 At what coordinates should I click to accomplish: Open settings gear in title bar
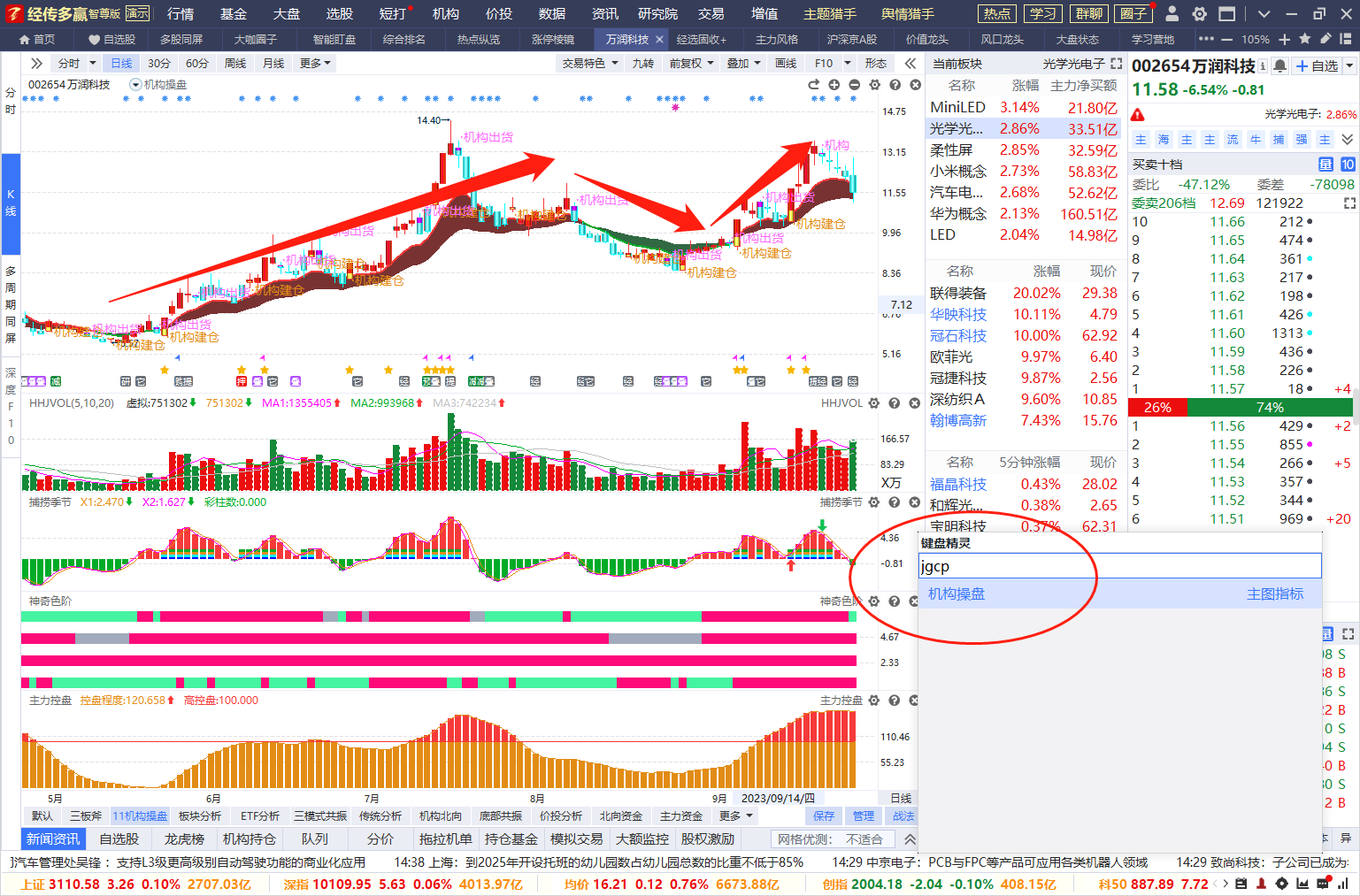click(1199, 13)
